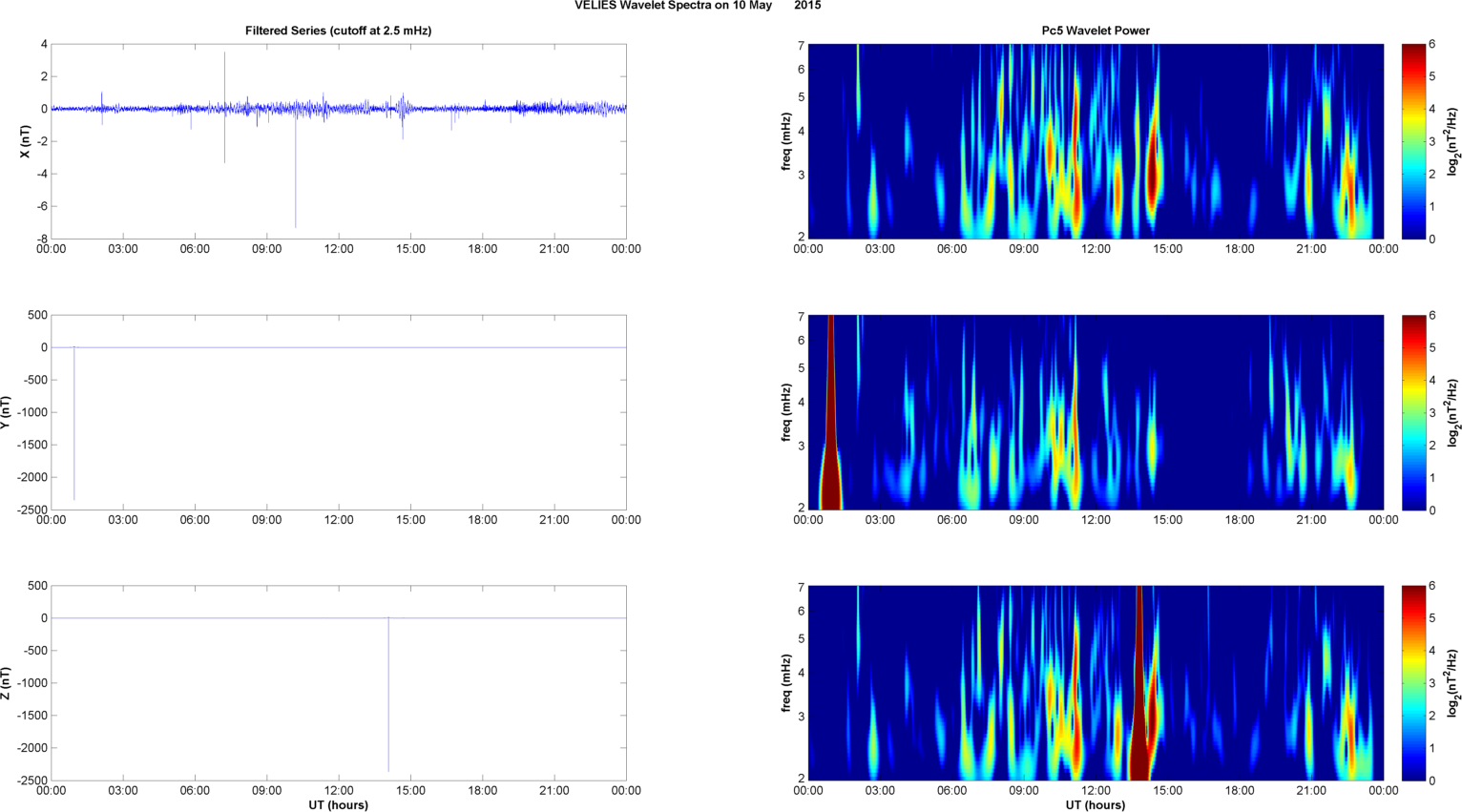Click the 'Z (nT)' axis label
The image size is (1462, 812).
pyautogui.click(x=6, y=683)
